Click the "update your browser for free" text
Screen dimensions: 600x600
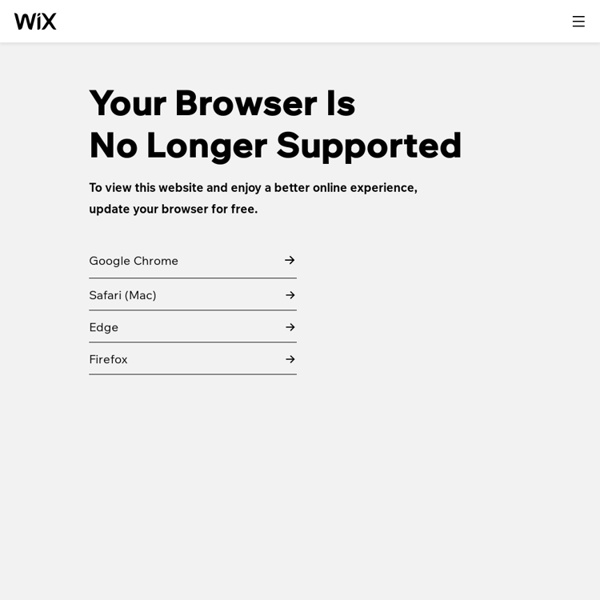[x=173, y=209]
